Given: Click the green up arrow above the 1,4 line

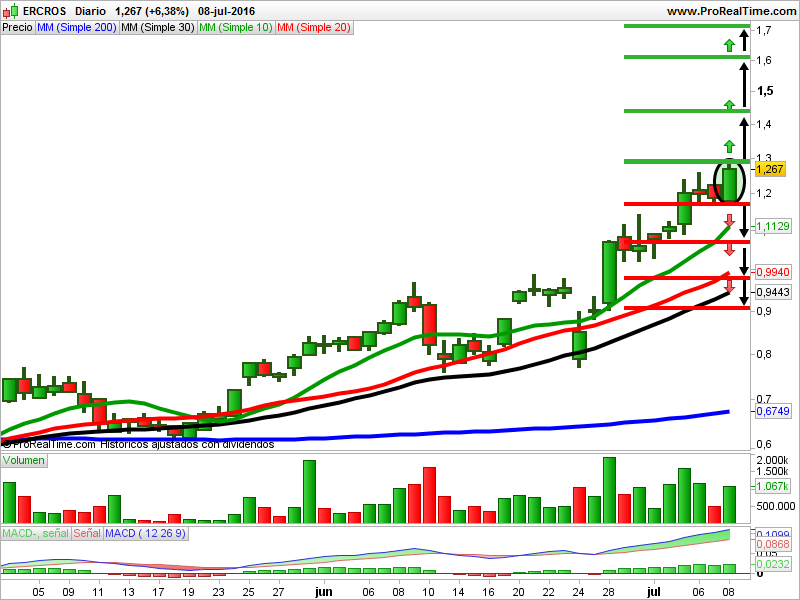Looking at the screenshot, I should click(729, 105).
